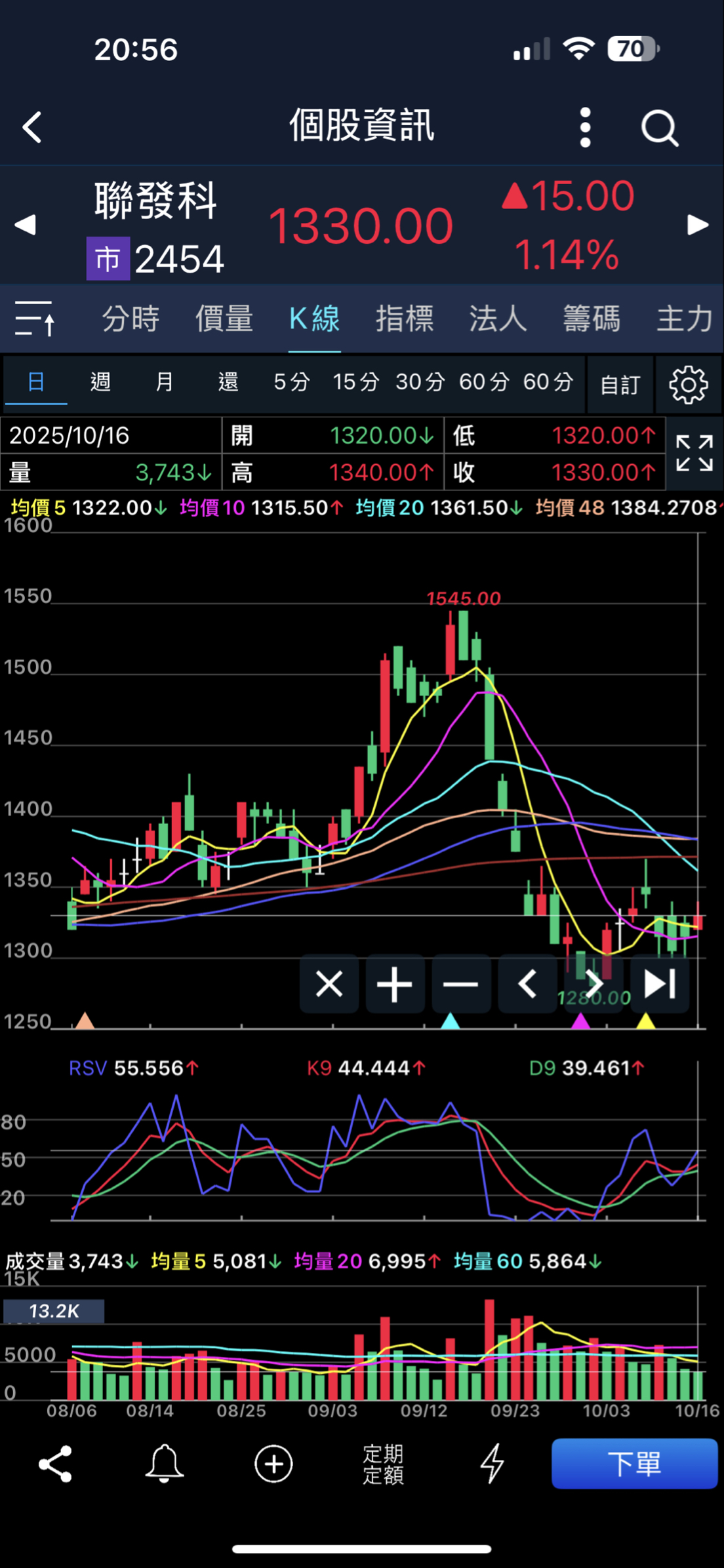Tap the search magnifier icon
Screen dimensions: 724x1568
click(x=659, y=127)
